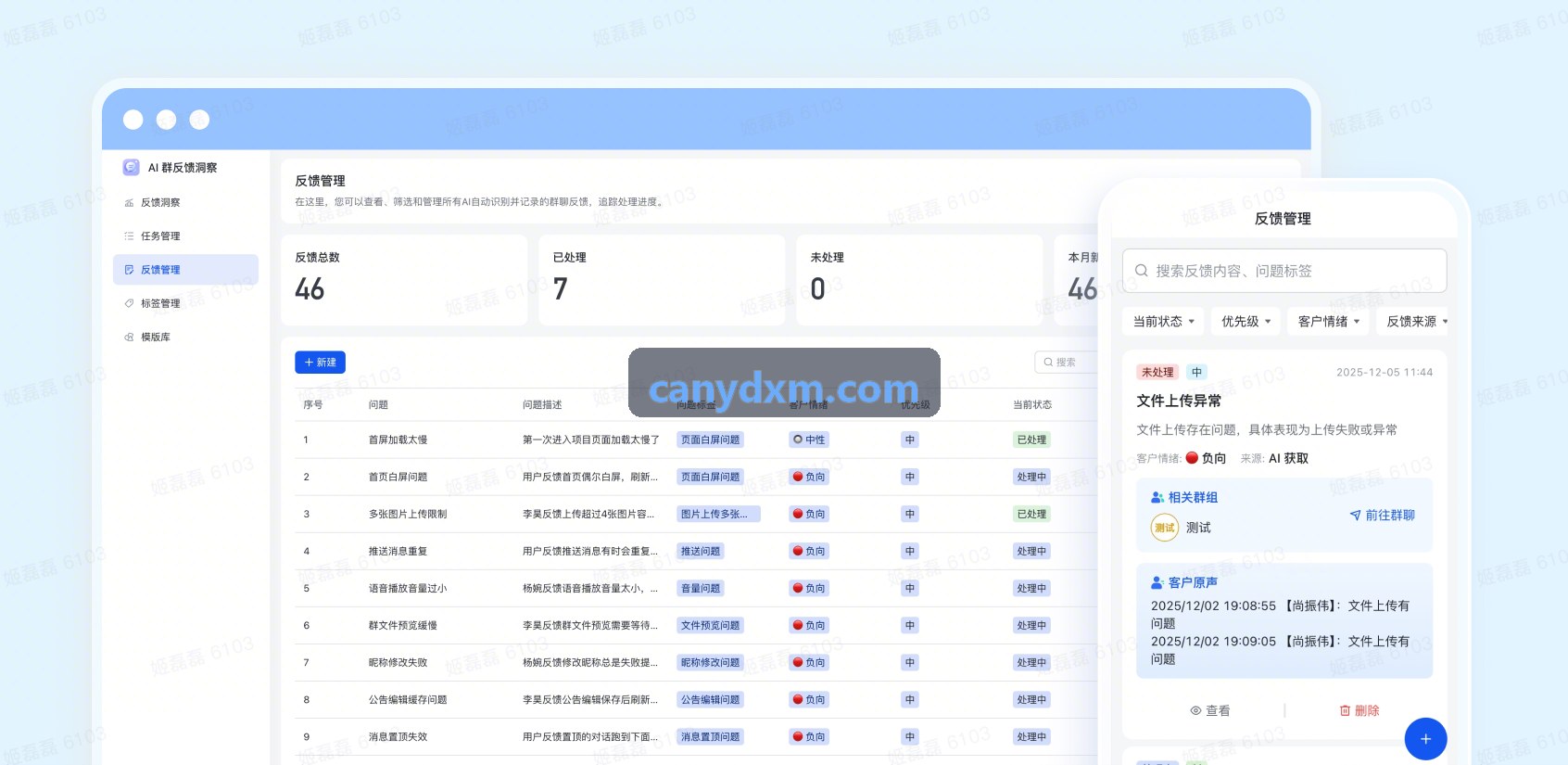Click the 推送问题 tag in row 4
Viewport: 1568px width, 765px height.
(x=701, y=552)
